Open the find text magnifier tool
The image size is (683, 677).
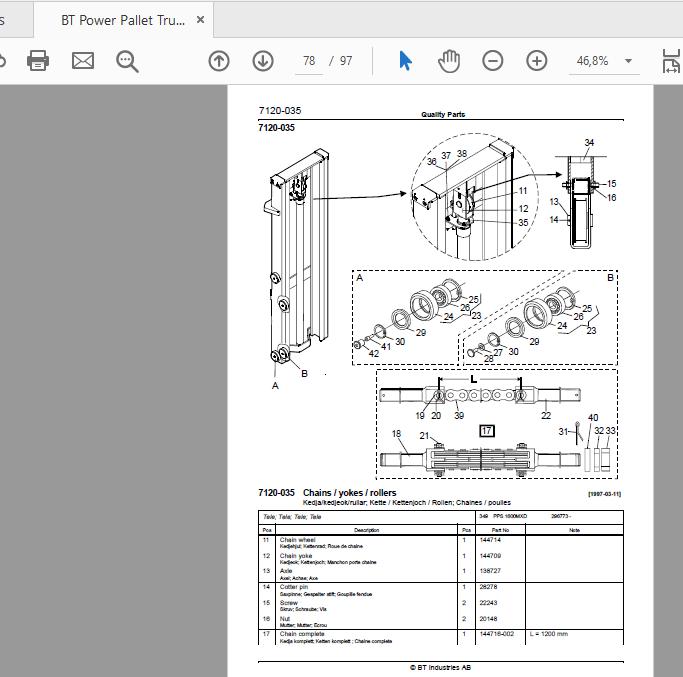coord(127,61)
